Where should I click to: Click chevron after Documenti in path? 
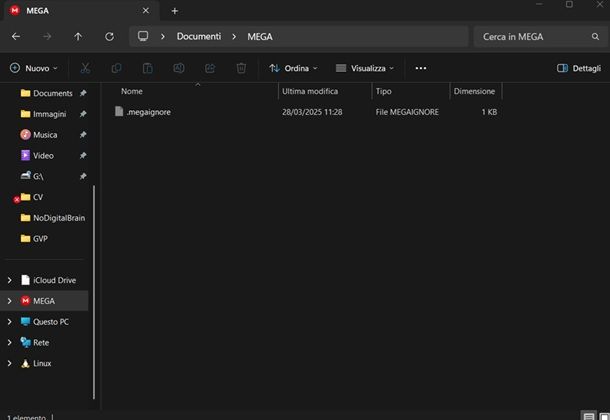234,37
